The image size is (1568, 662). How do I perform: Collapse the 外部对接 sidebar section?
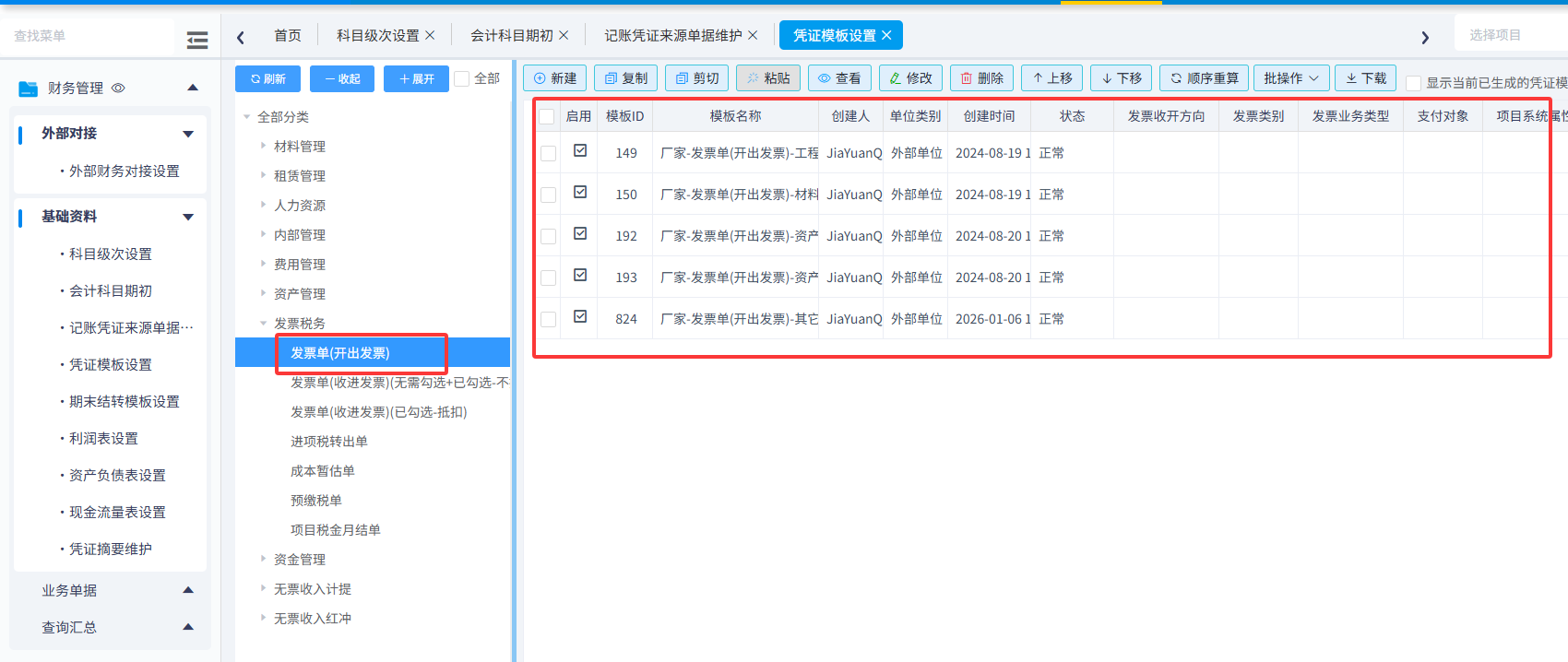[188, 134]
